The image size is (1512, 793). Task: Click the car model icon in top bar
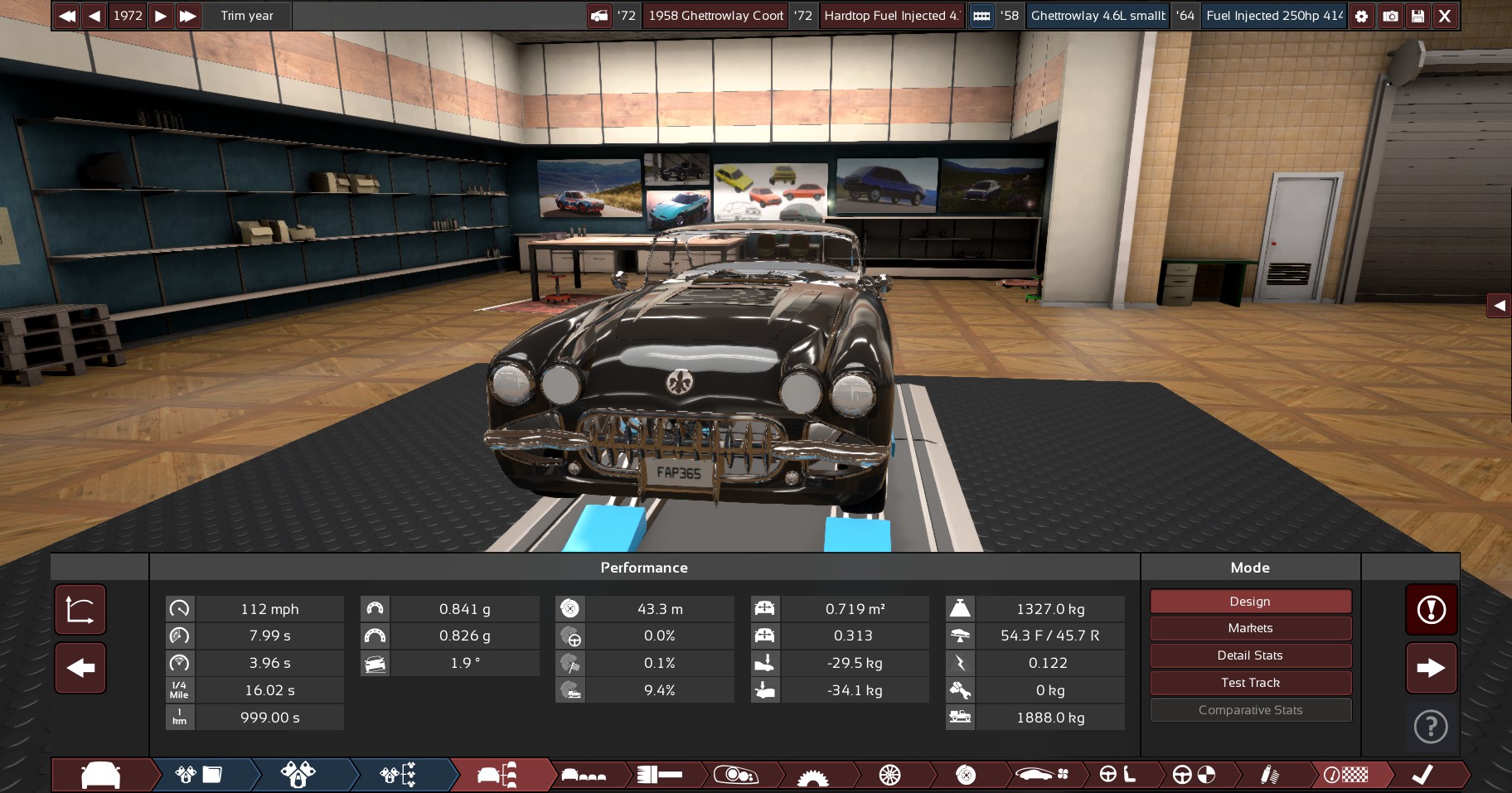click(x=599, y=16)
